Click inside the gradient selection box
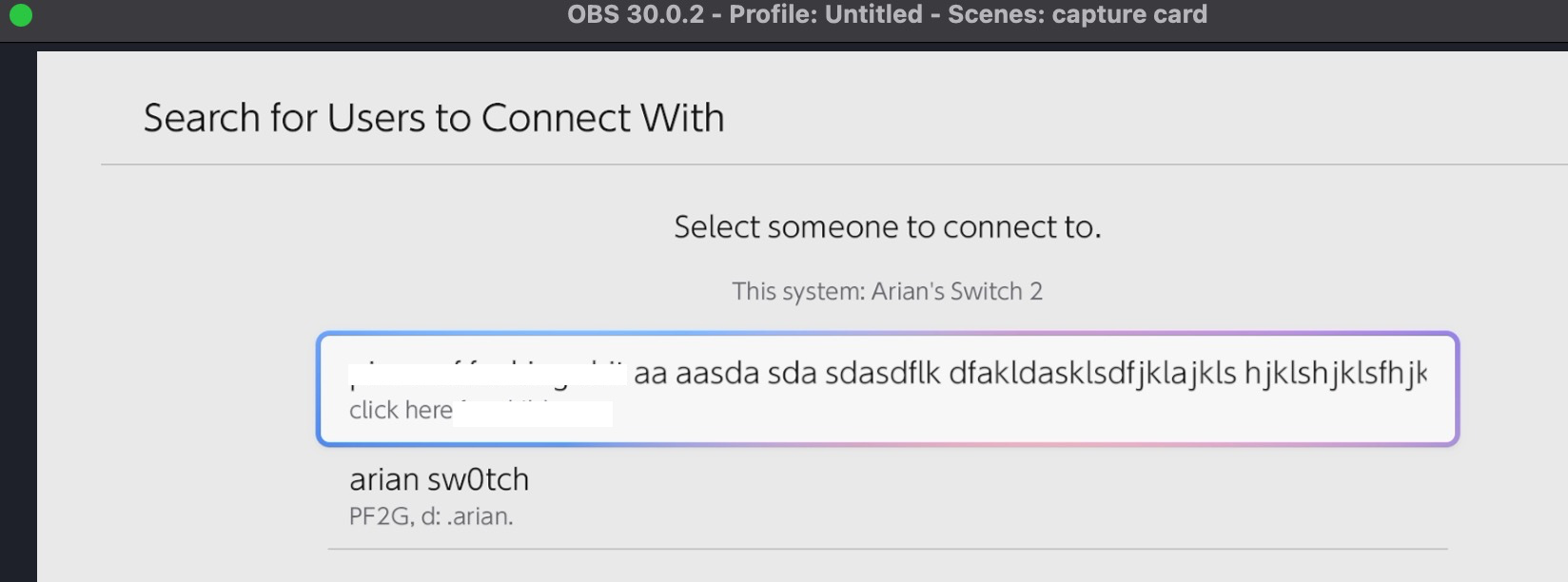This screenshot has width=1568, height=582. pos(888,390)
